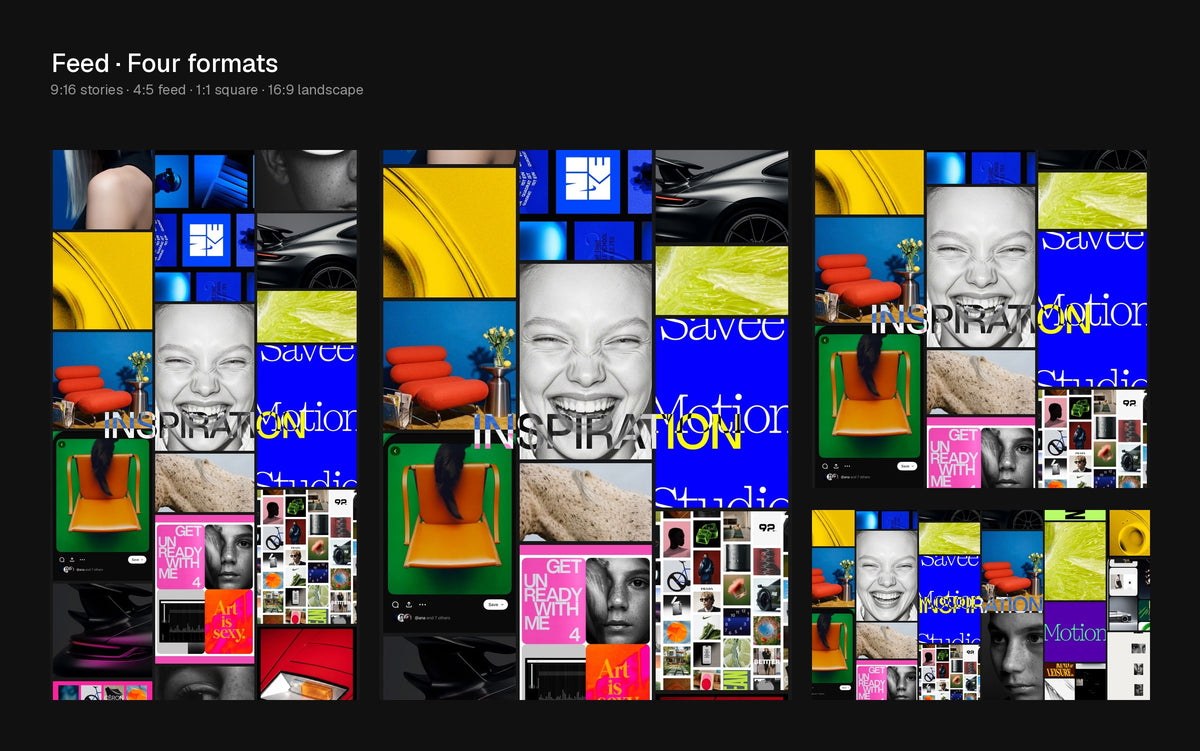Click the "INSPIRATION" overlay text in the landscape mockup
The height and width of the screenshot is (751, 1200).
click(x=980, y=605)
